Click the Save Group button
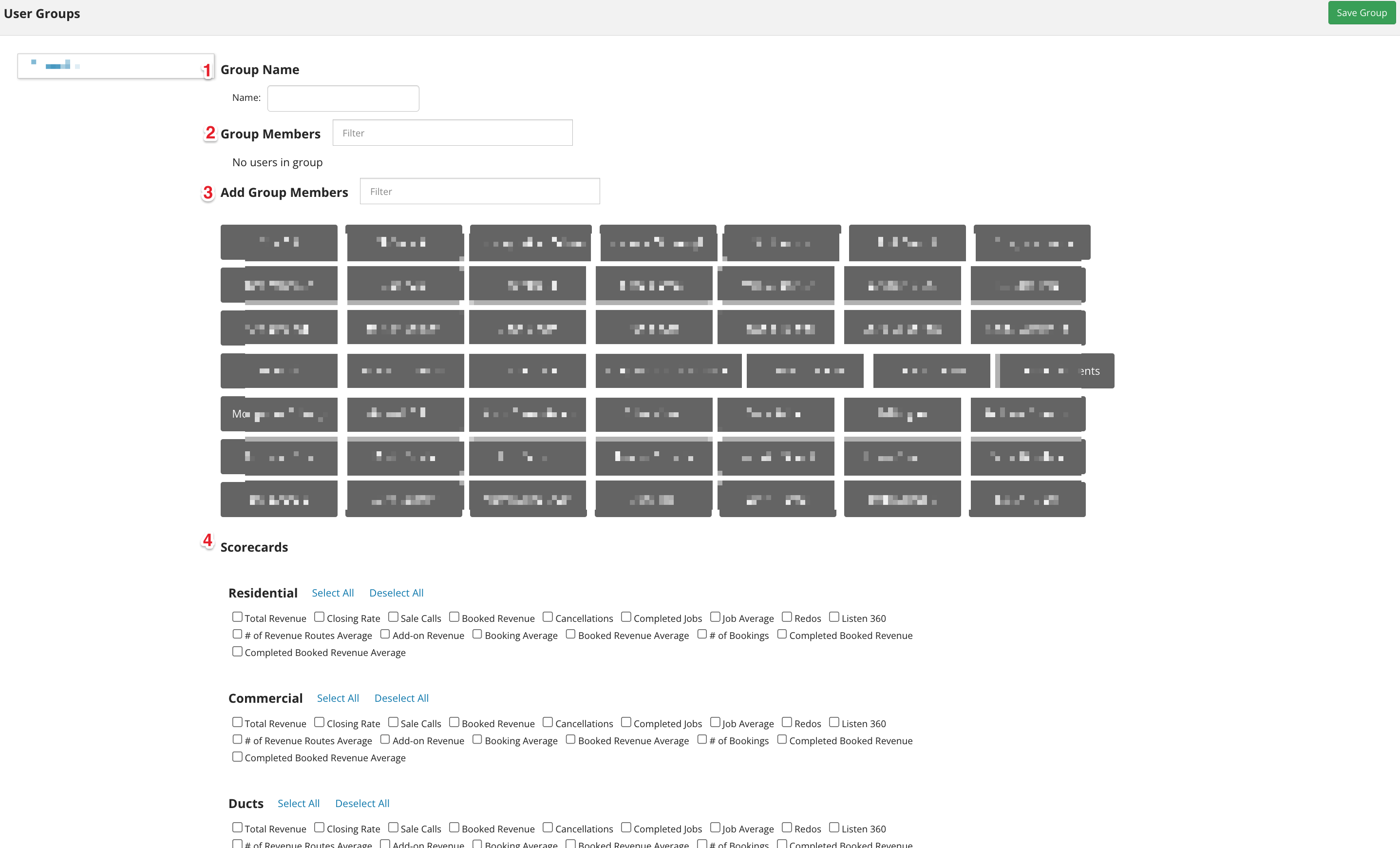 coord(1361,13)
